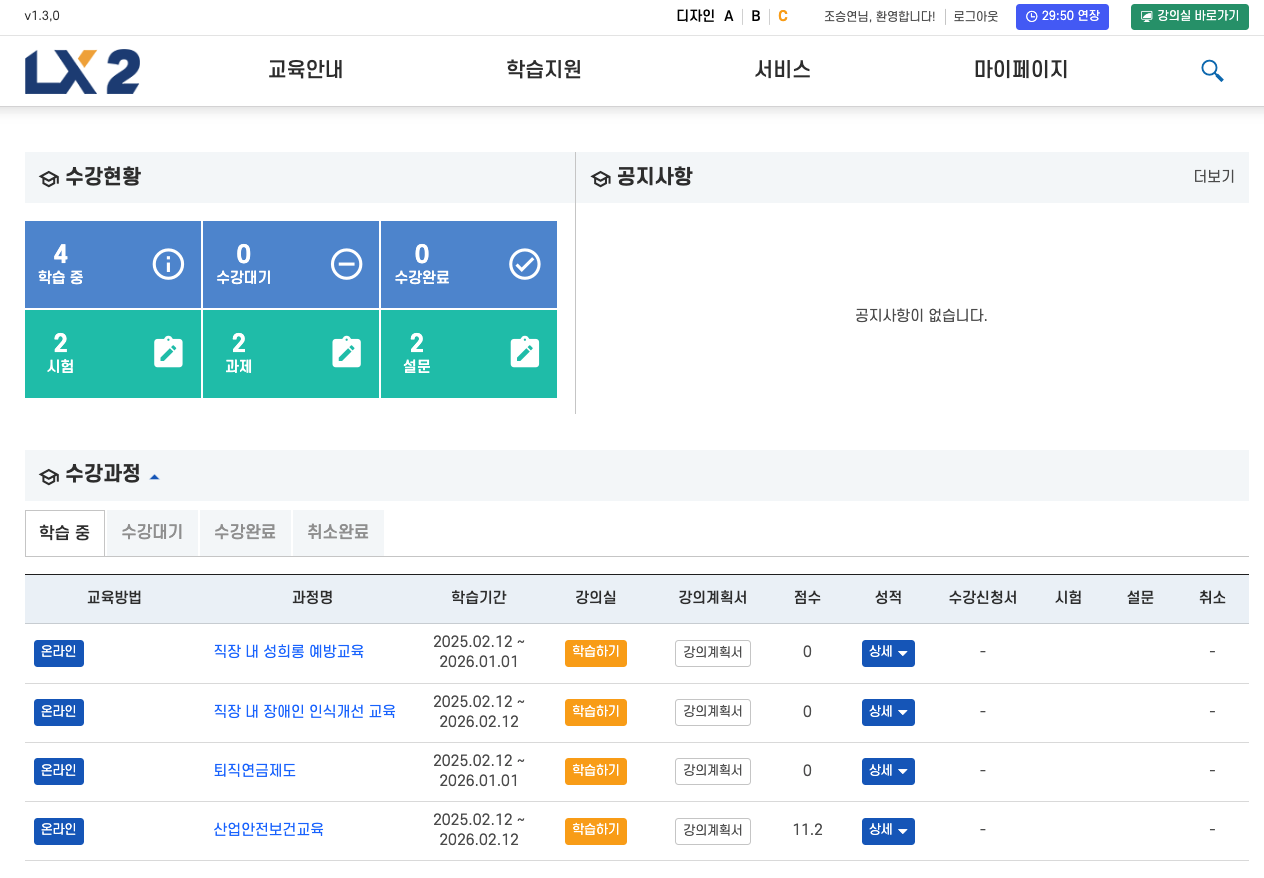
Task: Click the checkmark icon in 수강완료 tile
Action: (x=524, y=264)
